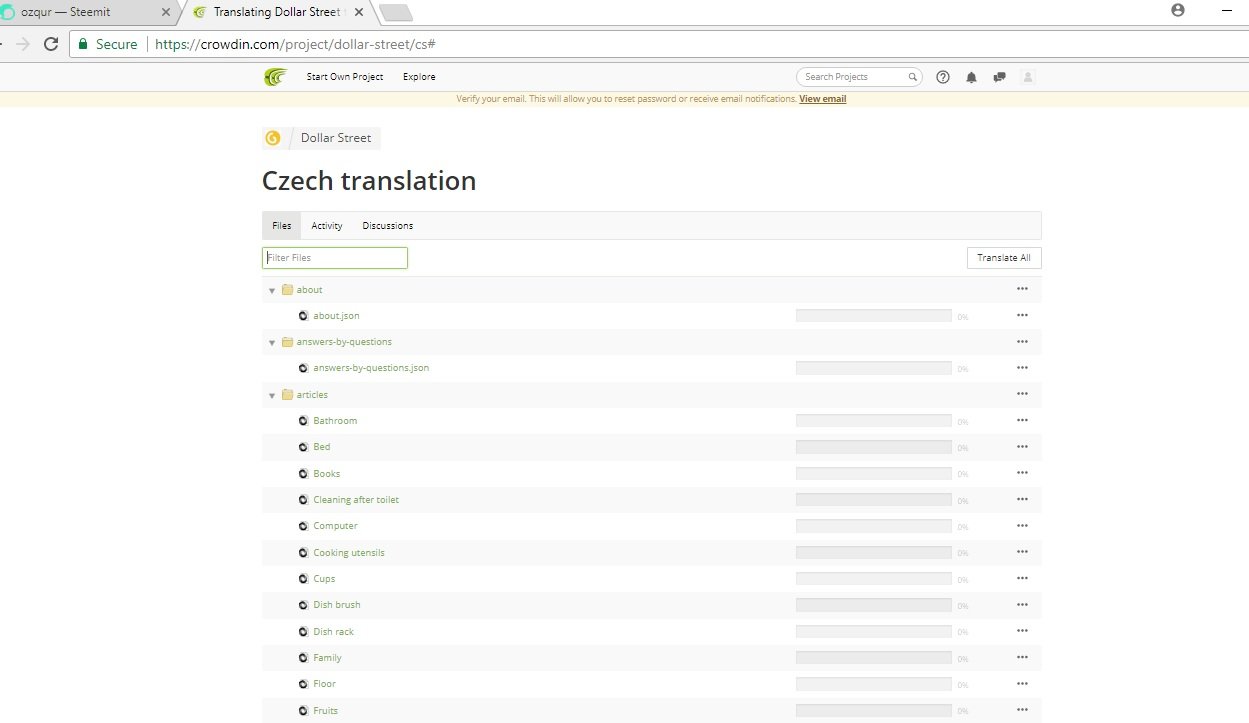Open the Explore menu item
The width and height of the screenshot is (1249, 723).
[x=419, y=77]
